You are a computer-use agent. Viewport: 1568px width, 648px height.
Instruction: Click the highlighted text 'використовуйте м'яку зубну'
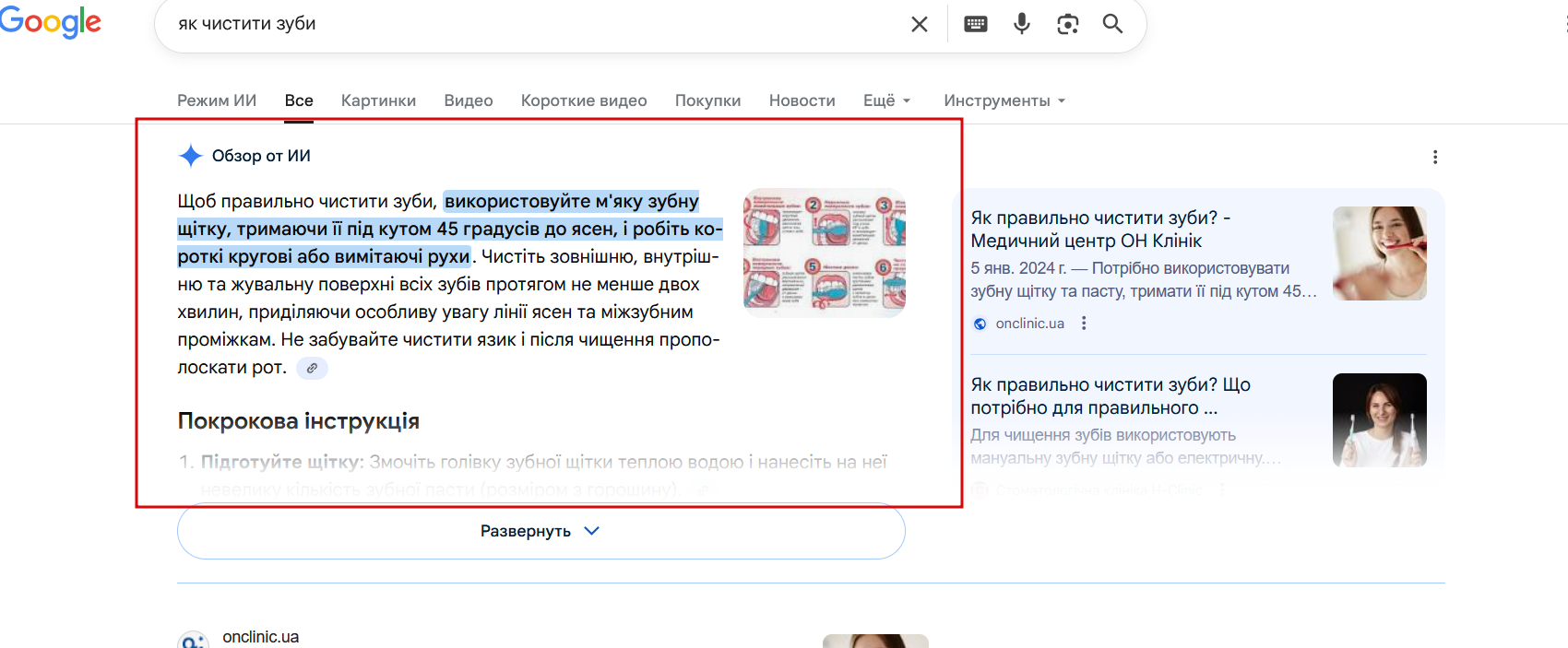572,201
